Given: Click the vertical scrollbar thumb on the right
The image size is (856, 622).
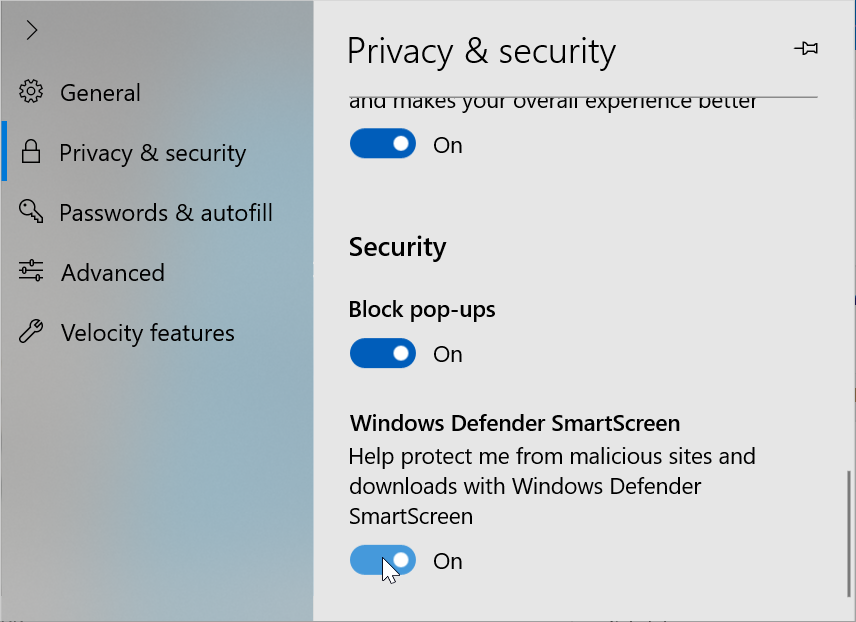Looking at the screenshot, I should click(x=850, y=530).
